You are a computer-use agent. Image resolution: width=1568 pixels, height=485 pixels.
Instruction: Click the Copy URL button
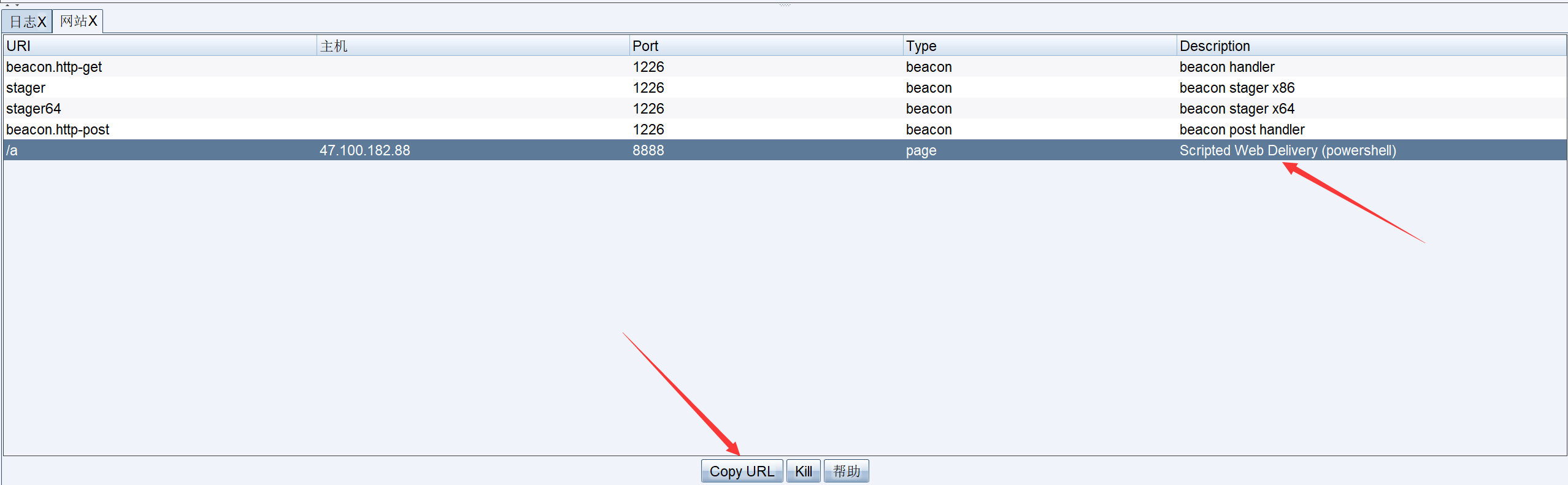coord(742,471)
